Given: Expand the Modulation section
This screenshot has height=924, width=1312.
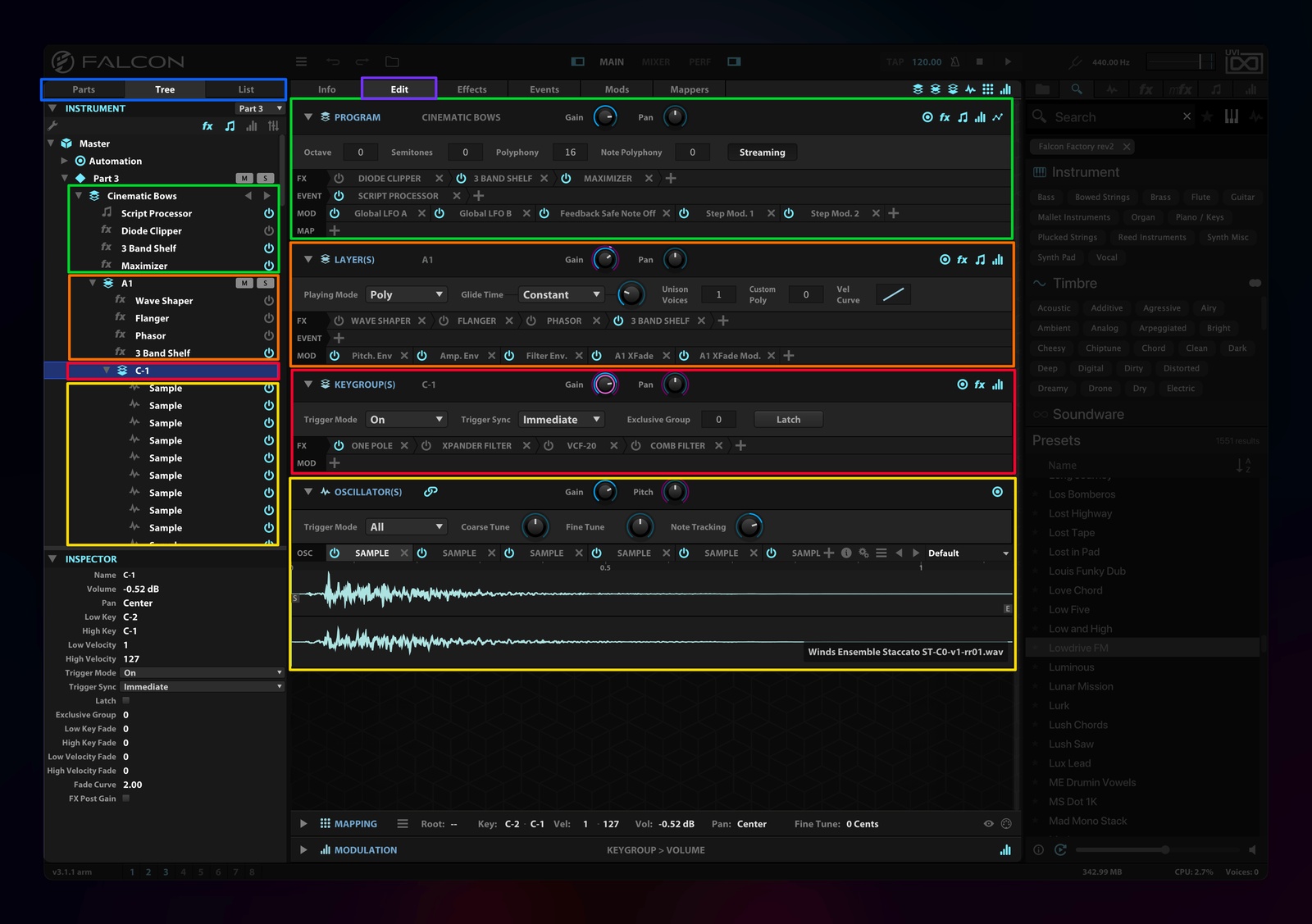Looking at the screenshot, I should coord(303,850).
